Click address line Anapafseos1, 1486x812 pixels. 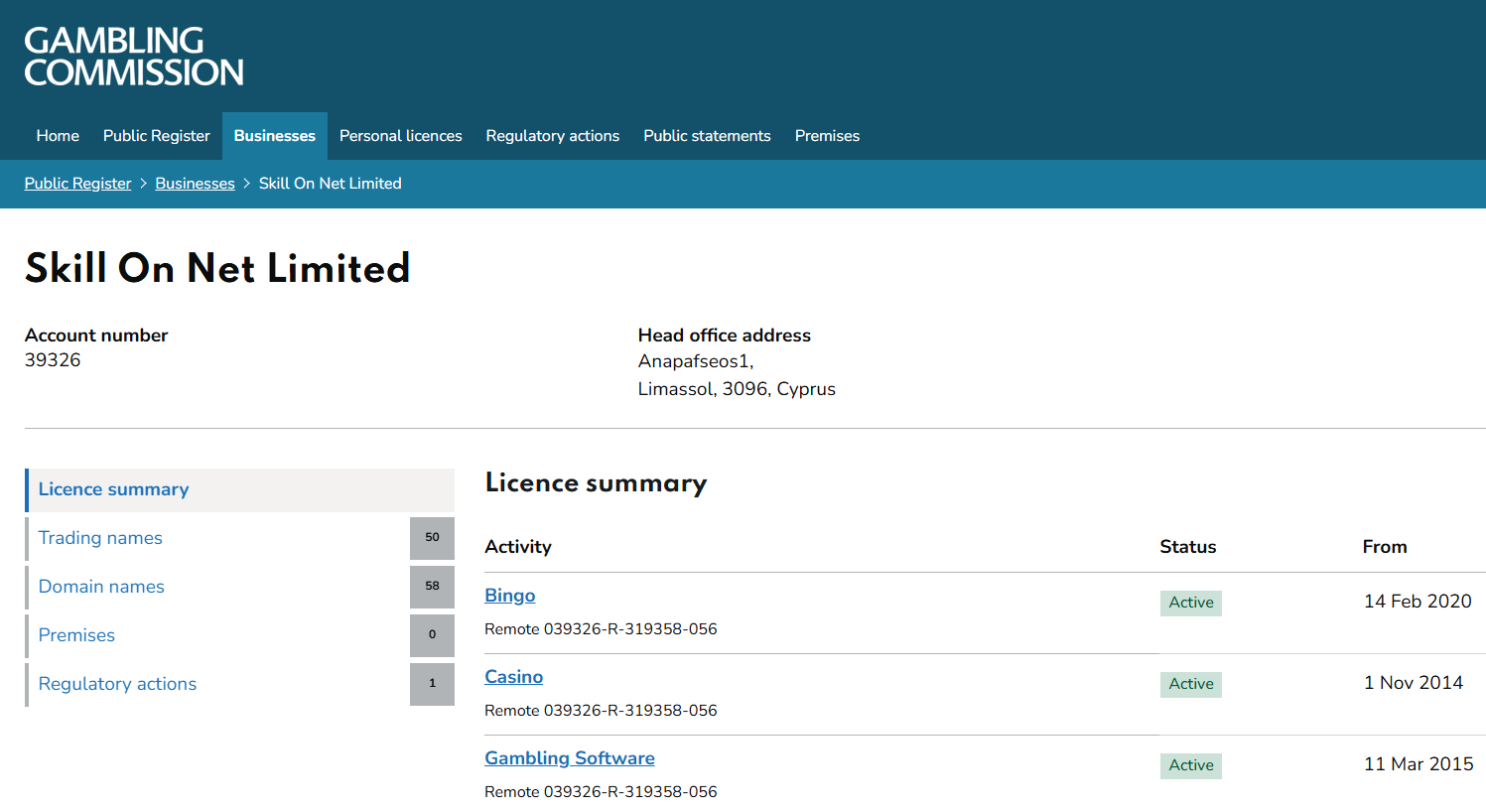coord(696,361)
